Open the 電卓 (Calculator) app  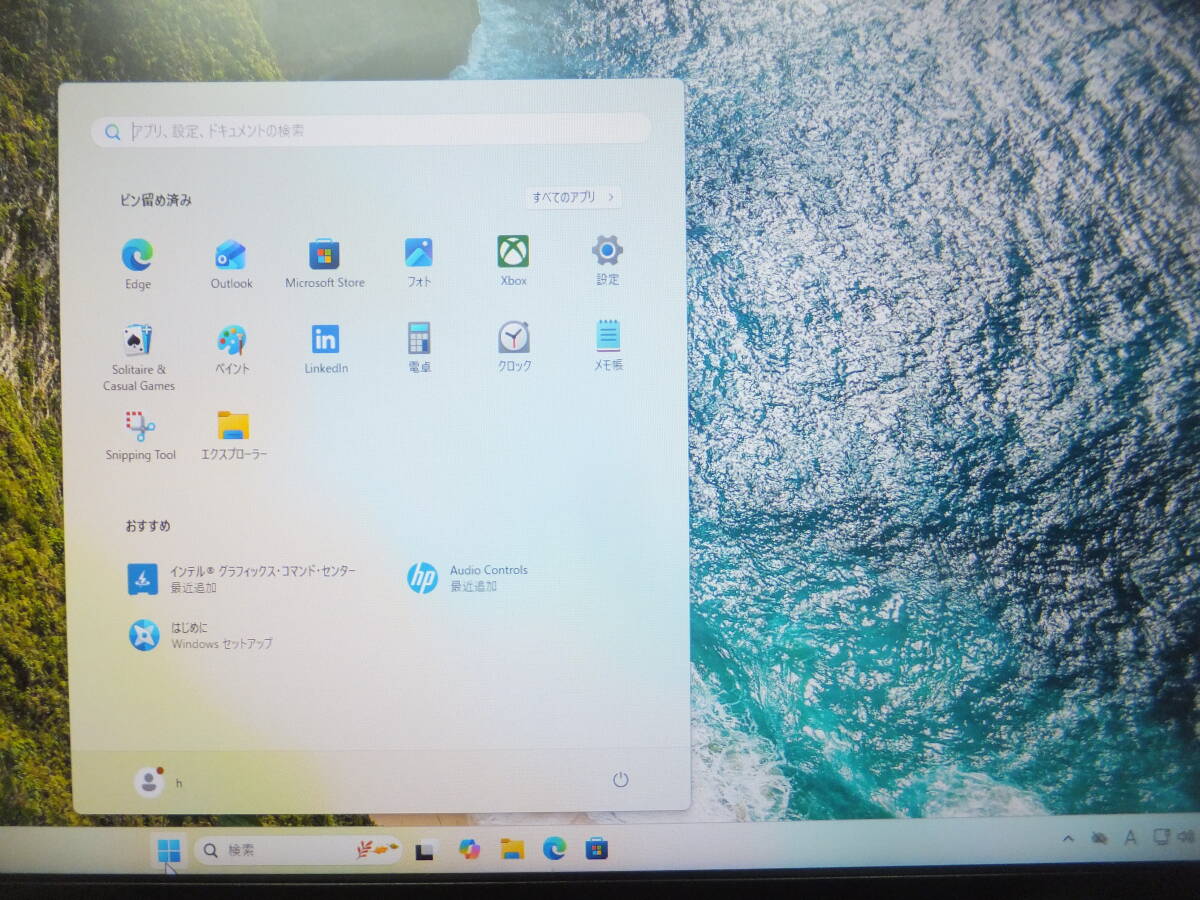coord(419,349)
